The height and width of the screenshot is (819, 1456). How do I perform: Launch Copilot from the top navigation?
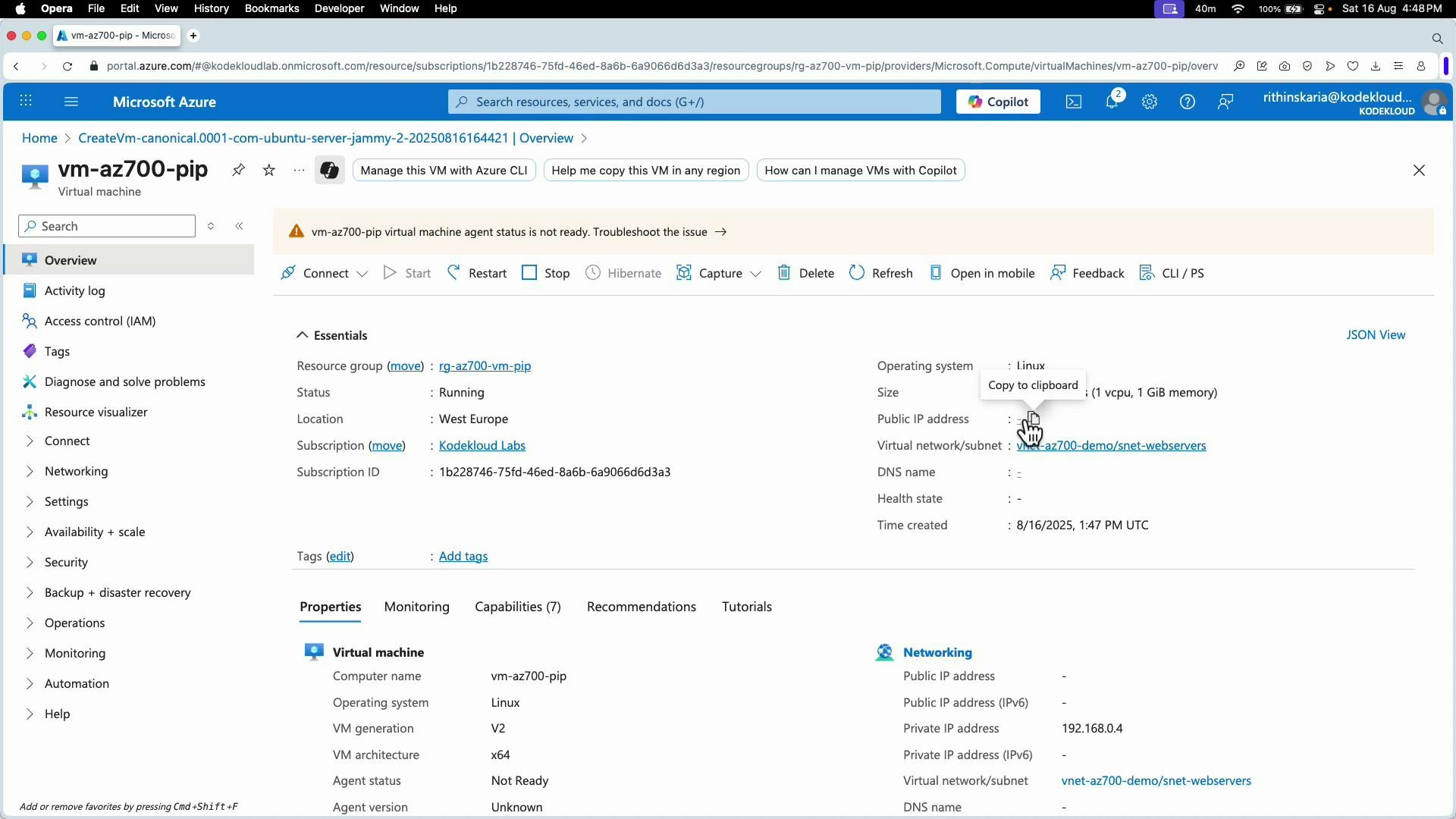997,101
